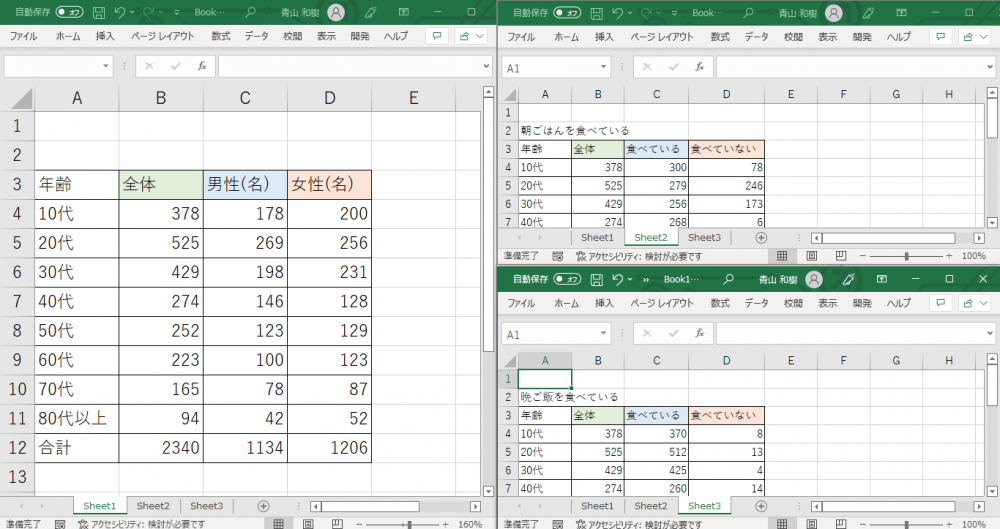The width and height of the screenshot is (1000, 529).
Task: Expand formula bar in left window
Action: coord(487,66)
